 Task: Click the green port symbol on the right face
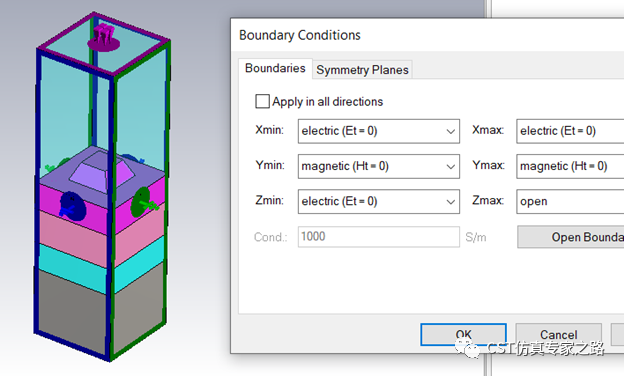pos(143,202)
